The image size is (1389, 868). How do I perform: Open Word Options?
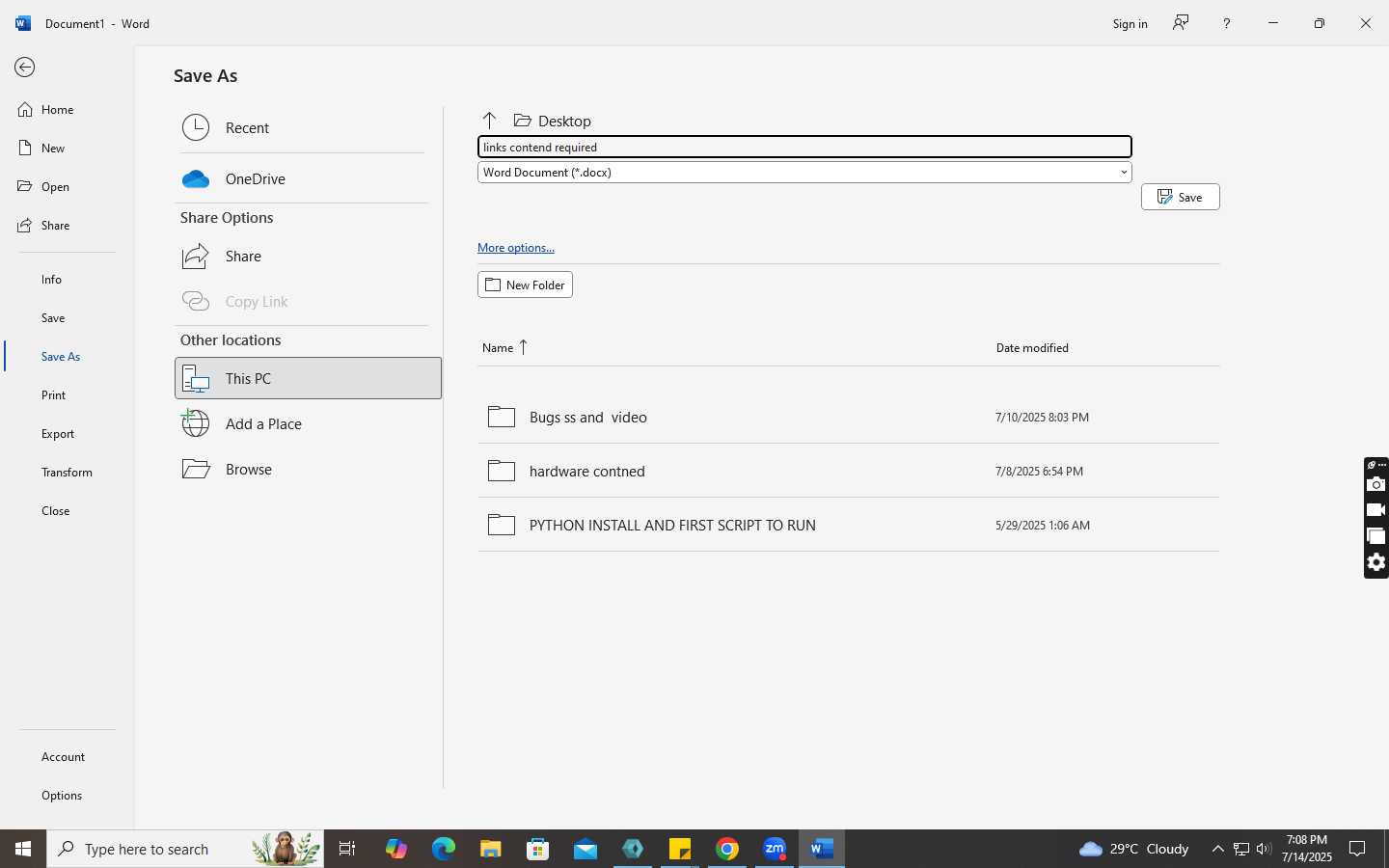pos(68,795)
